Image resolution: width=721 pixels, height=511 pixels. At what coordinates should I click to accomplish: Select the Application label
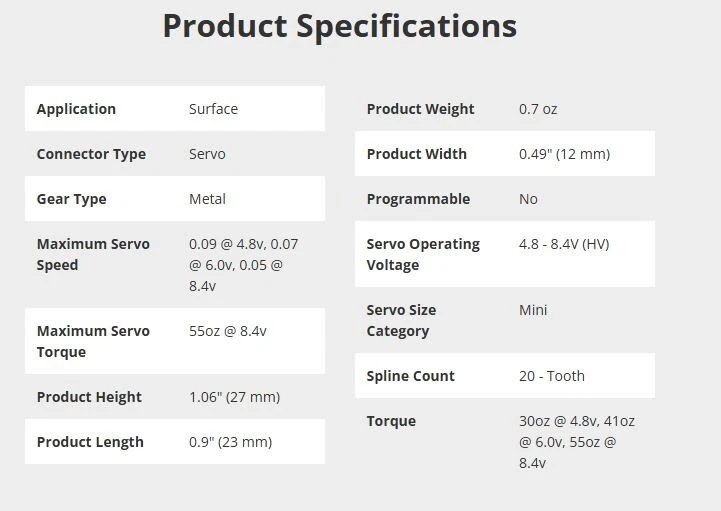click(76, 109)
